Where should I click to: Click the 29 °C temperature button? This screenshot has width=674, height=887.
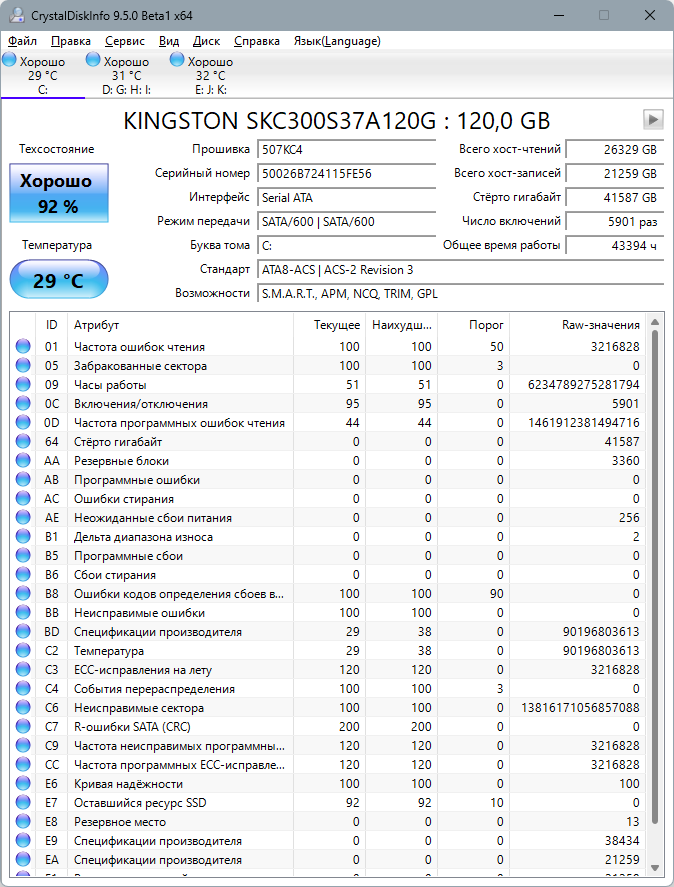pyautogui.click(x=58, y=280)
